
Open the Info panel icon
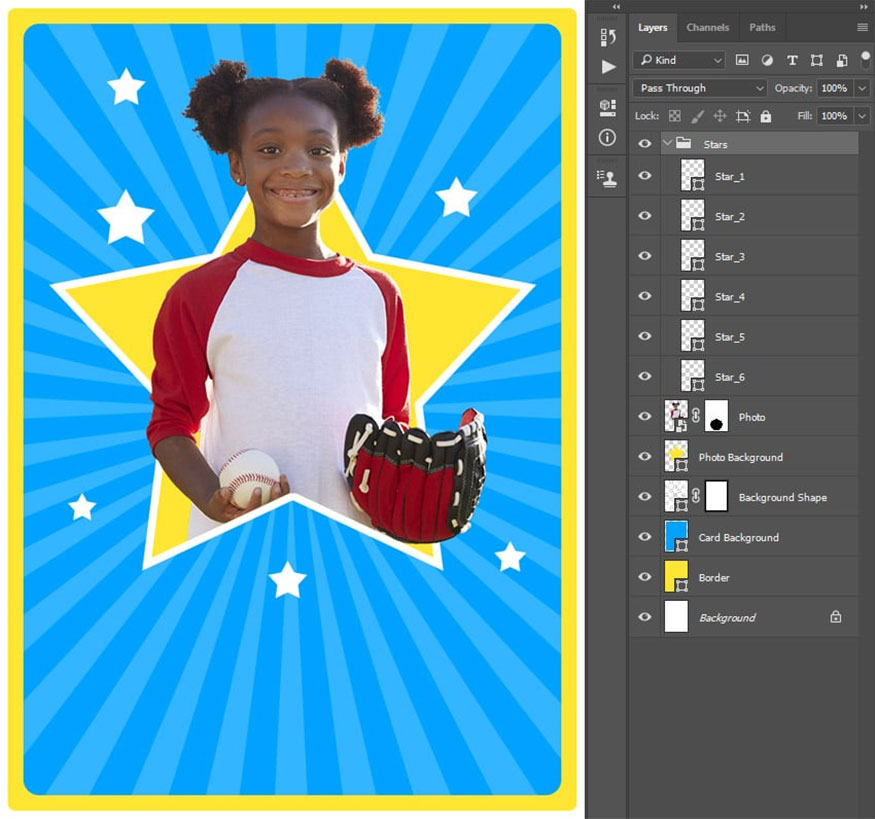[x=608, y=137]
